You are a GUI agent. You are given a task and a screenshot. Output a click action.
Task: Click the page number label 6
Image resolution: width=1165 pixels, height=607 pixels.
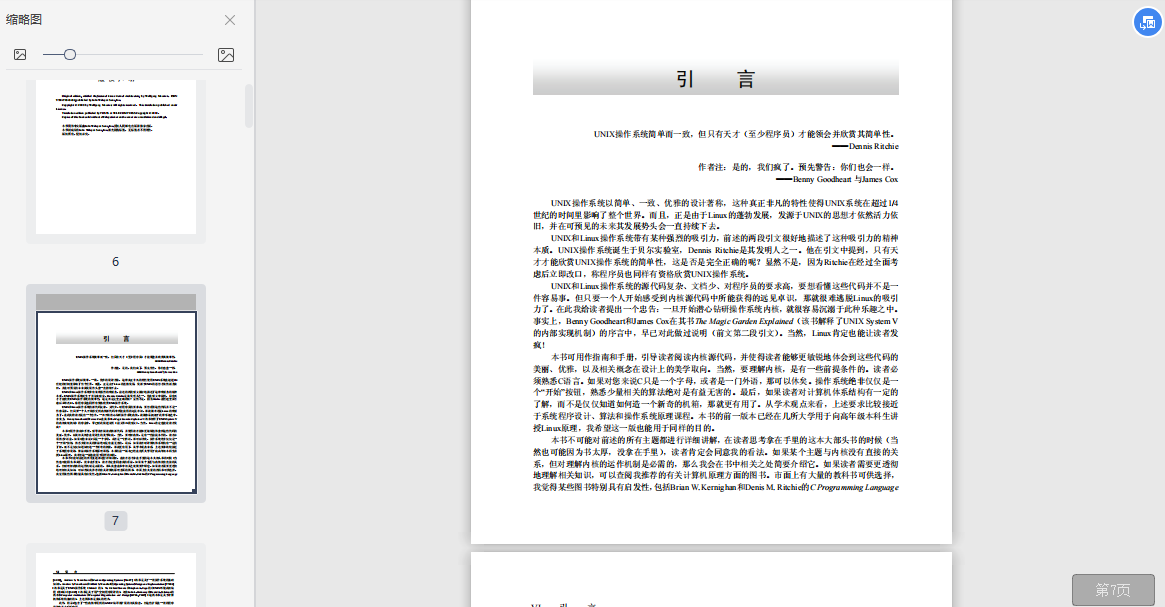115,262
